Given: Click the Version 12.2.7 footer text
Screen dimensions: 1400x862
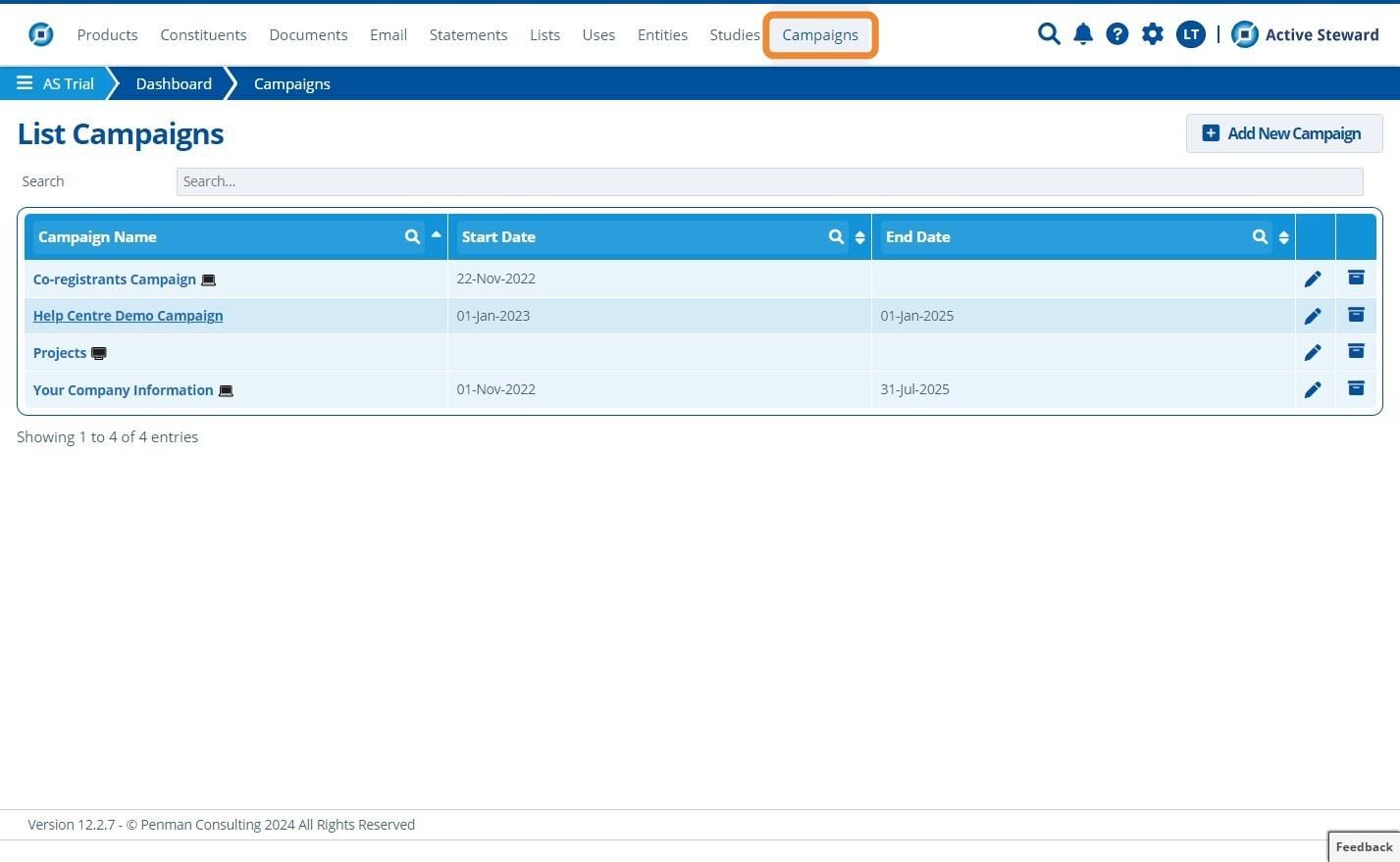Looking at the screenshot, I should click(x=221, y=825).
